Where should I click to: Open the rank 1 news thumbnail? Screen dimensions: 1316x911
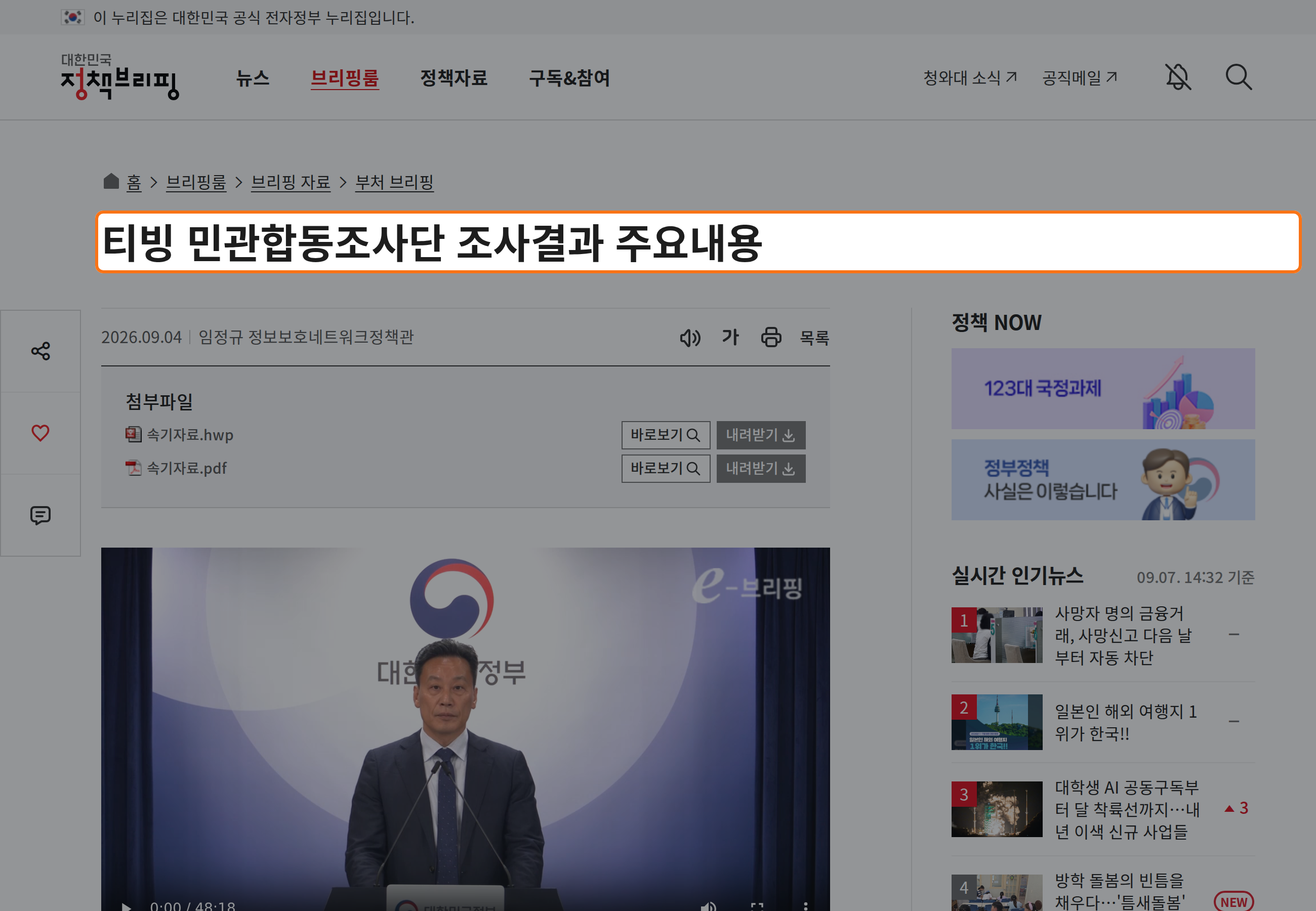(997, 635)
